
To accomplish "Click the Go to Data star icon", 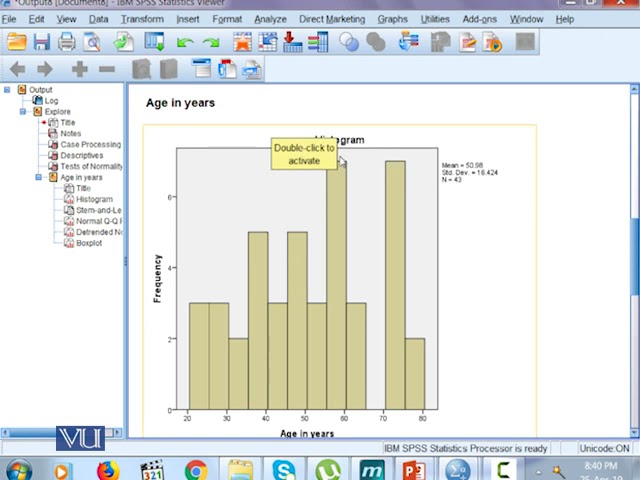I will click(242, 42).
